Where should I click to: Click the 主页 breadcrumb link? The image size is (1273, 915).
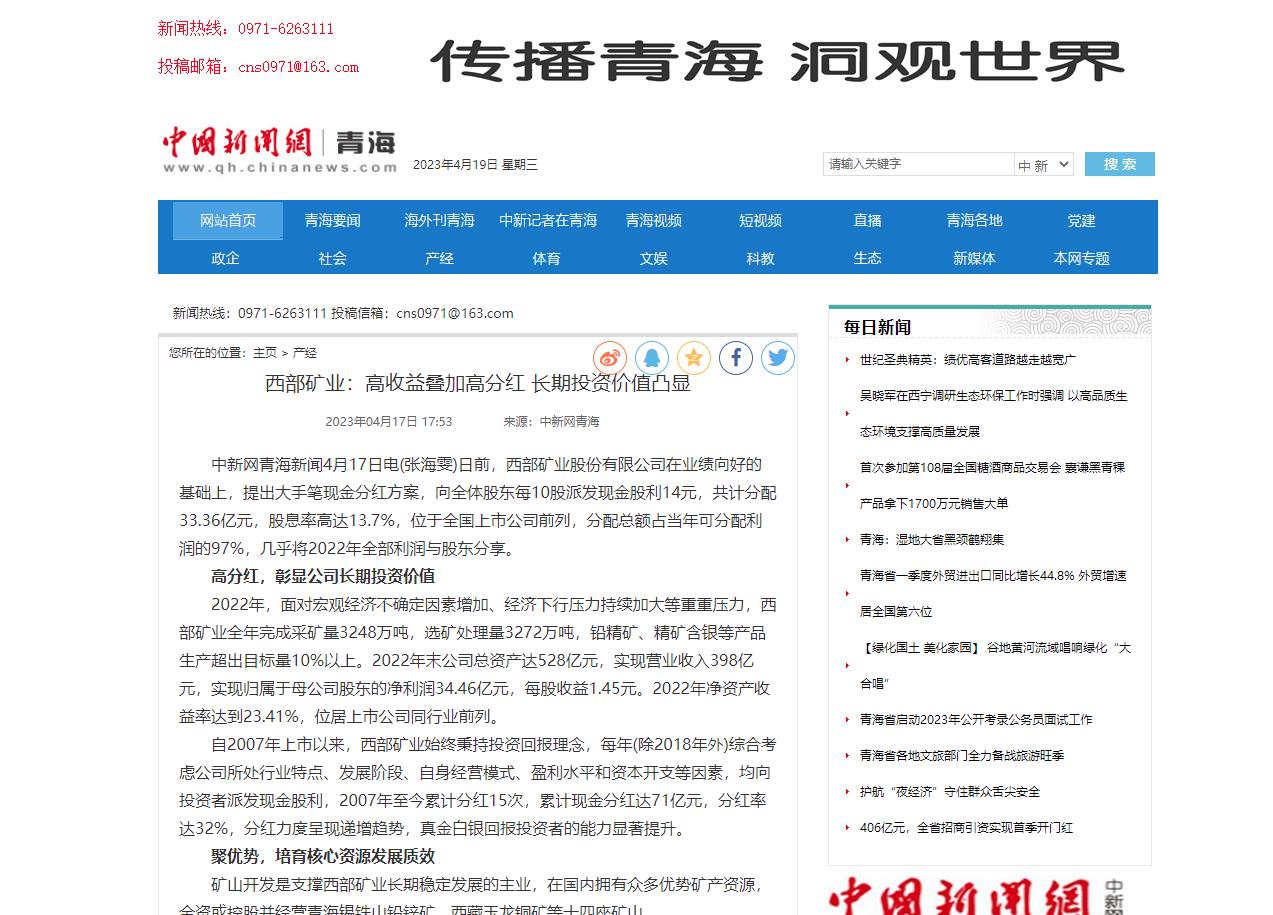coord(265,353)
